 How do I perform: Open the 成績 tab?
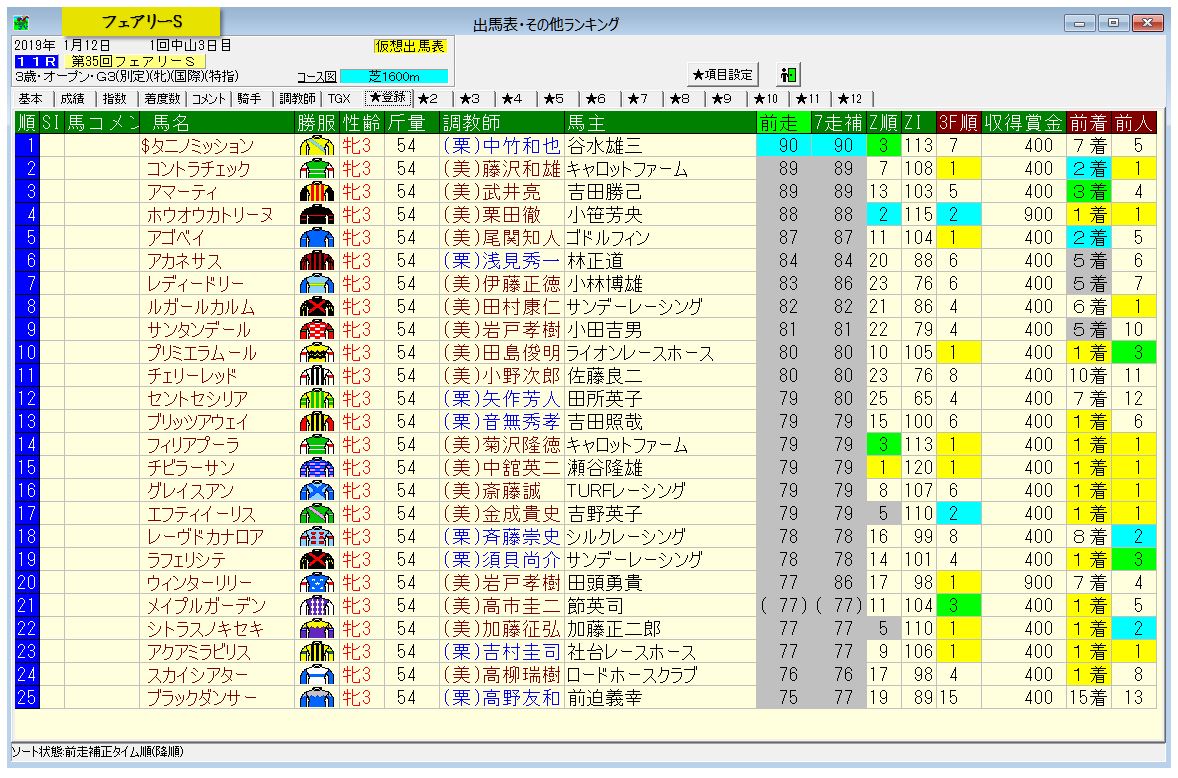[x=73, y=99]
